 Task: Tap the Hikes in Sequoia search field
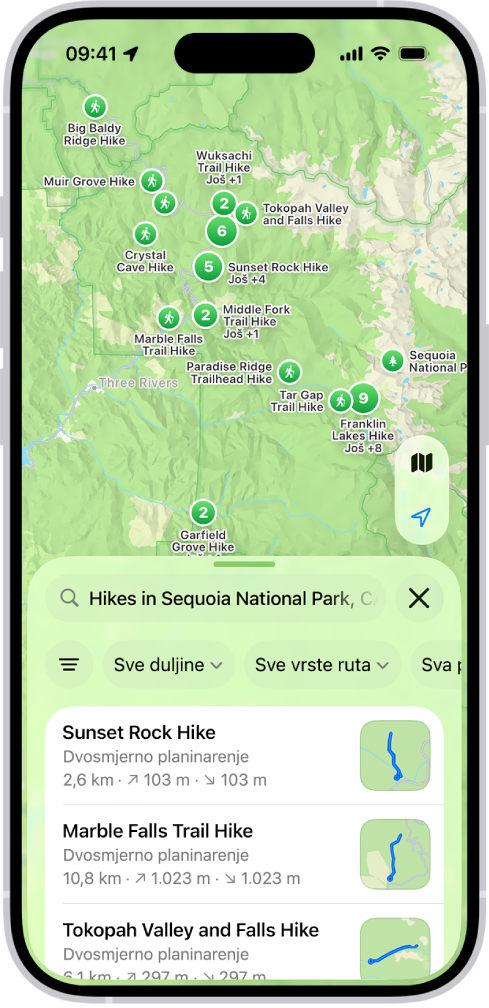(216, 598)
